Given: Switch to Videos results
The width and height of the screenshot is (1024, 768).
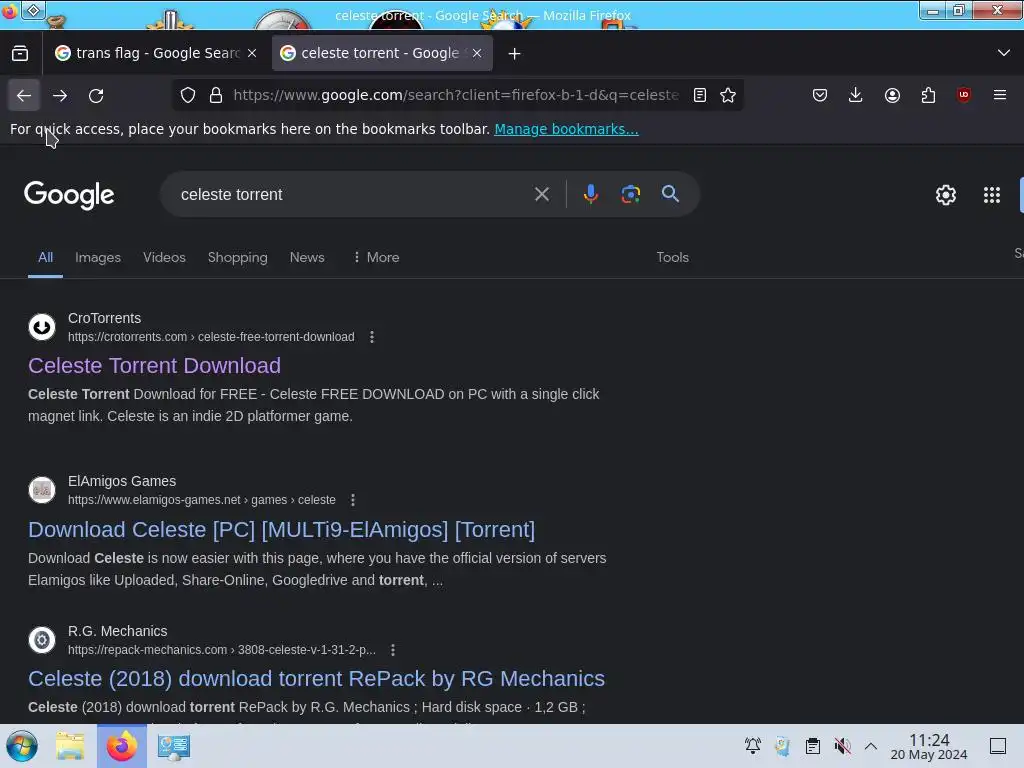Looking at the screenshot, I should tap(164, 257).
